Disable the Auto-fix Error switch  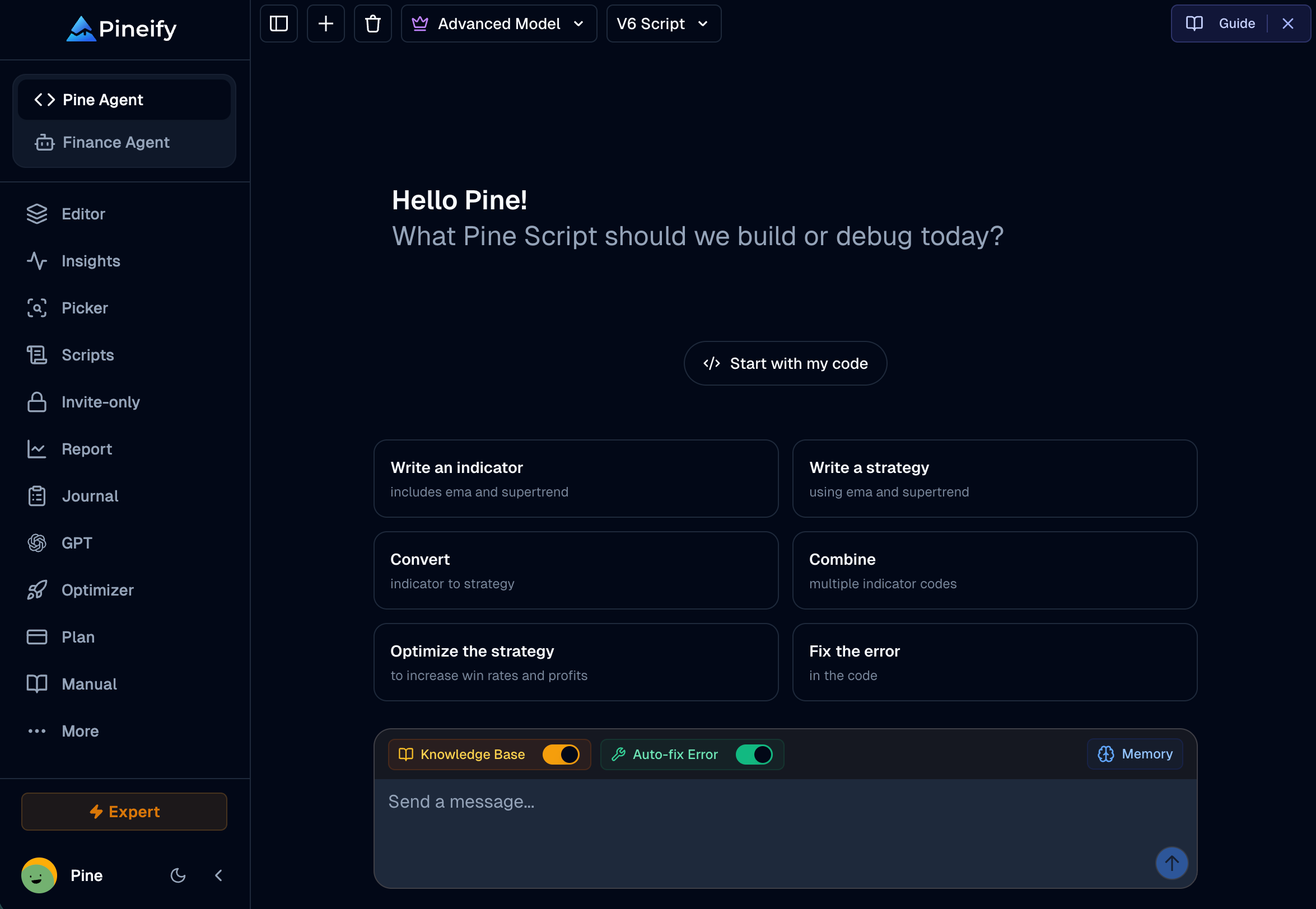[x=754, y=755]
